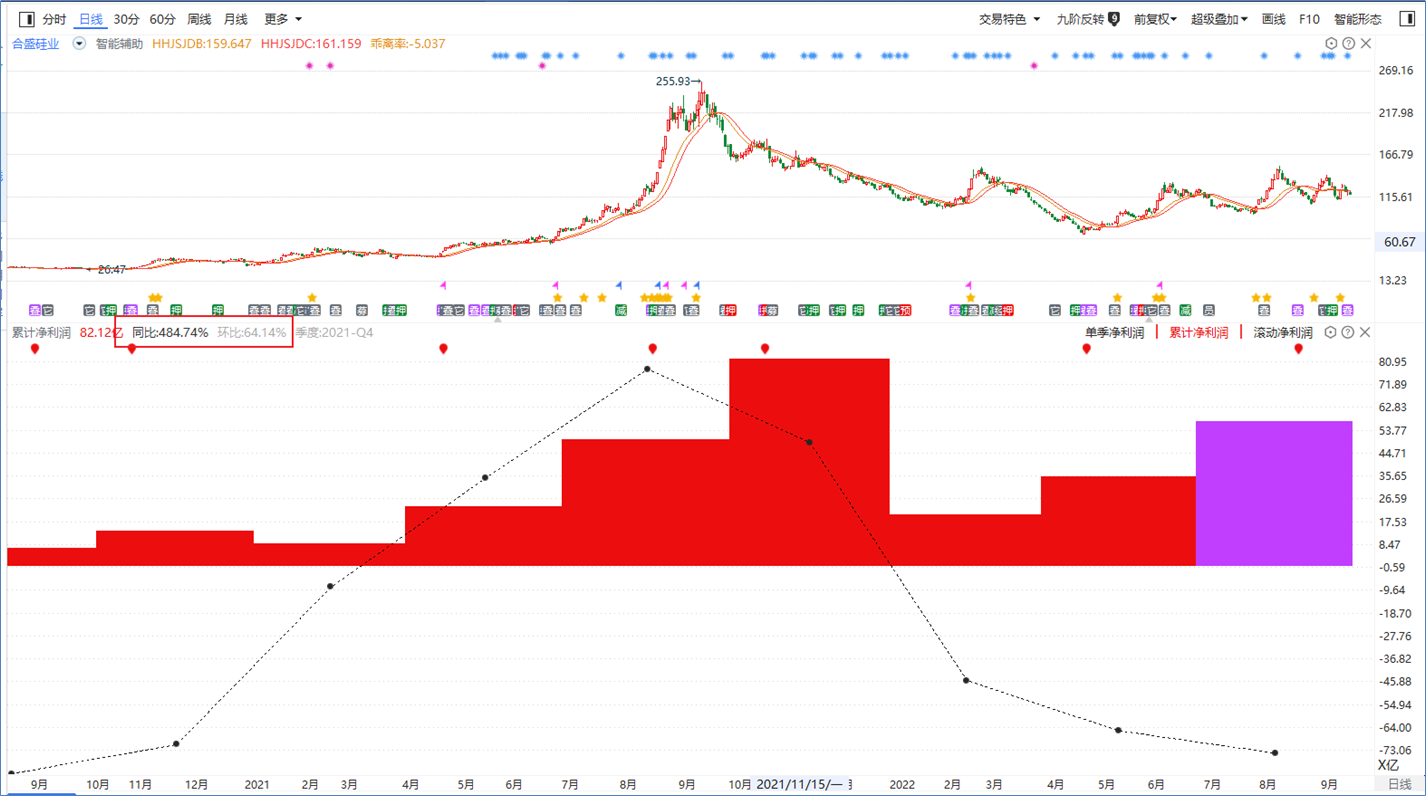
Task: Close the upper price chart indicator panel
Action: (x=1366, y=44)
